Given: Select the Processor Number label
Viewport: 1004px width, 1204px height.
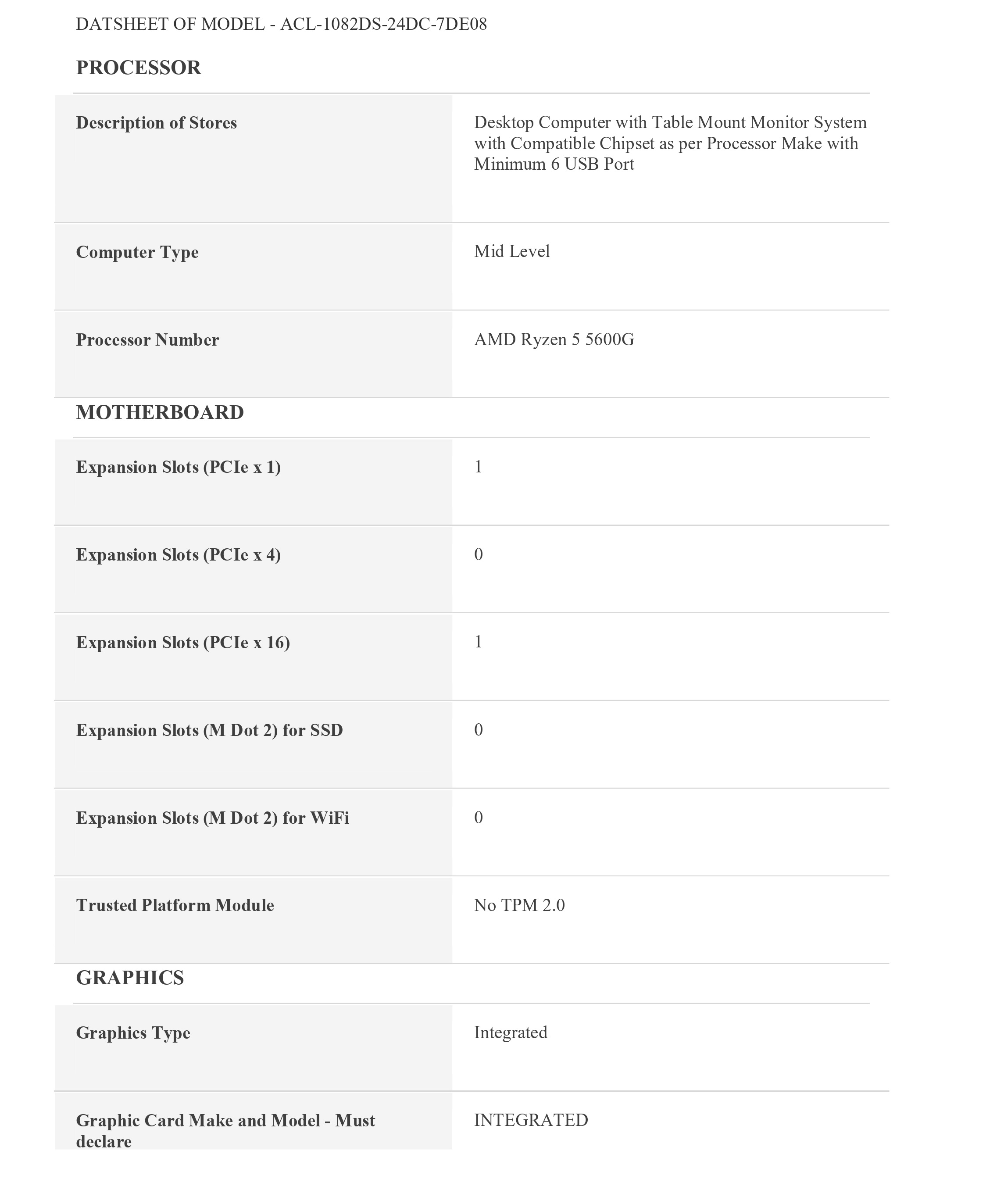Looking at the screenshot, I should (147, 340).
